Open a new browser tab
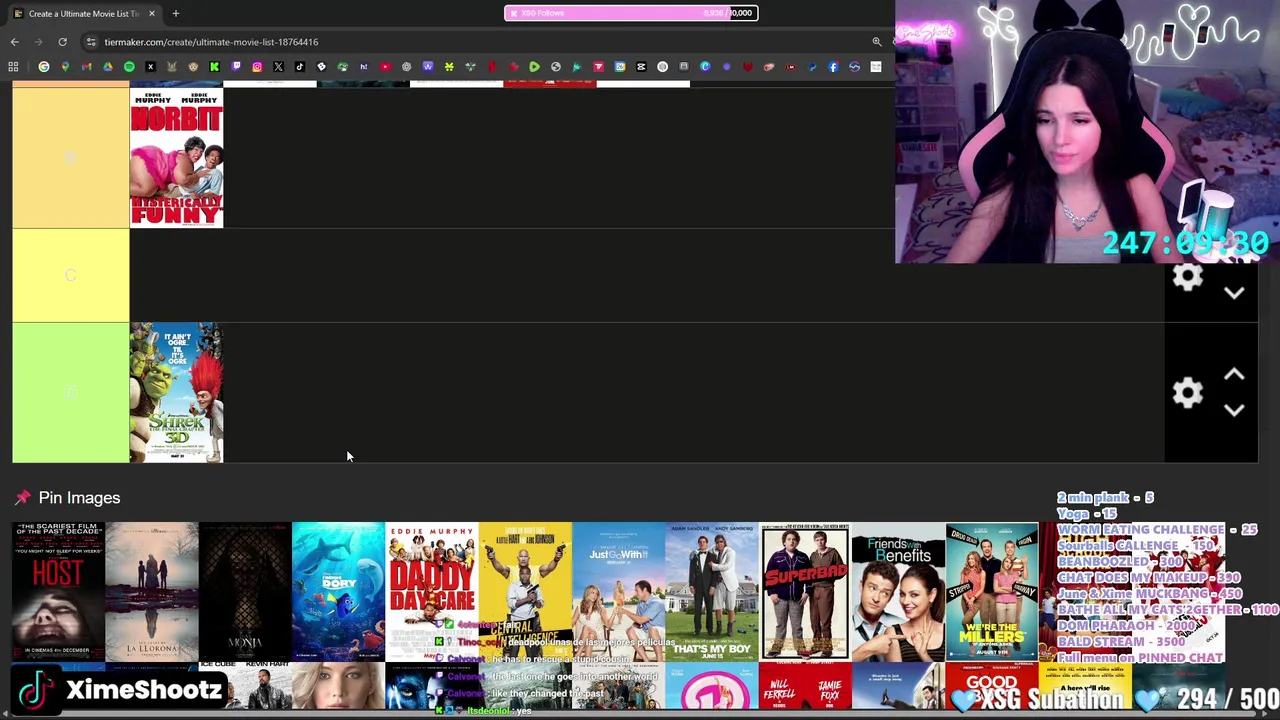The width and height of the screenshot is (1280, 720). coord(175,13)
